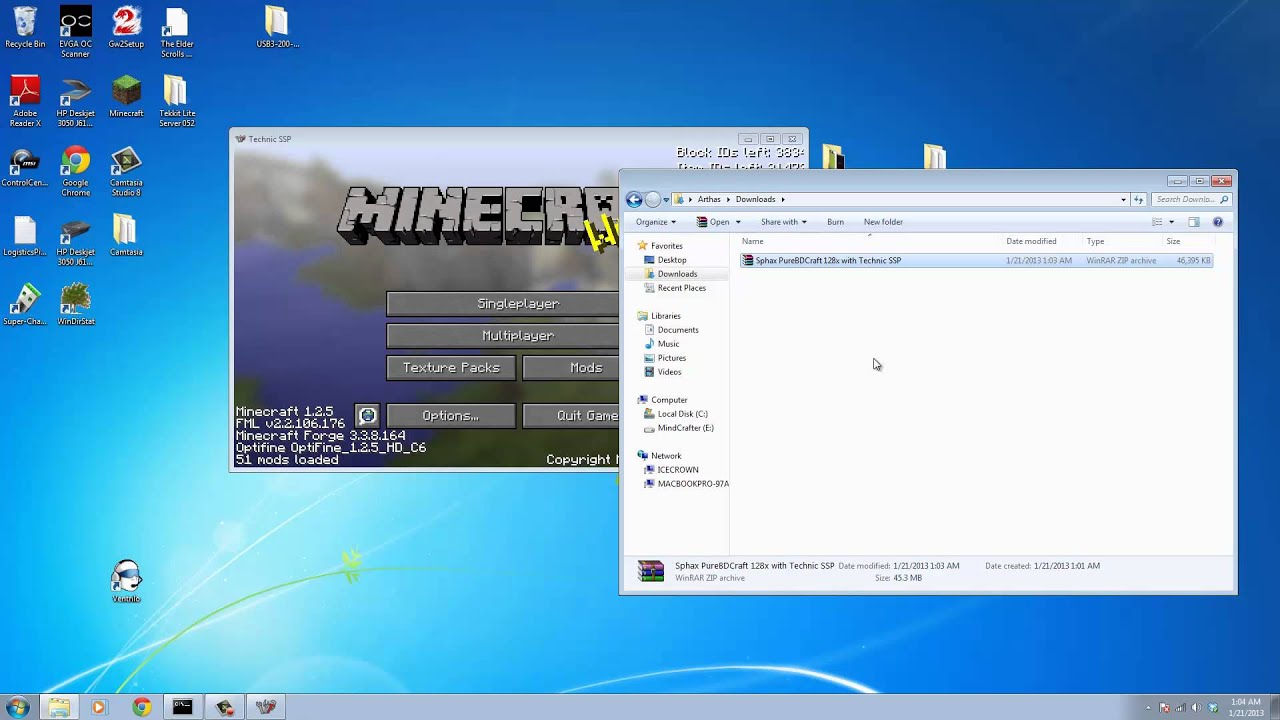Image resolution: width=1280 pixels, height=720 pixels.
Task: Select Documents library in the sidebar
Action: click(678, 330)
